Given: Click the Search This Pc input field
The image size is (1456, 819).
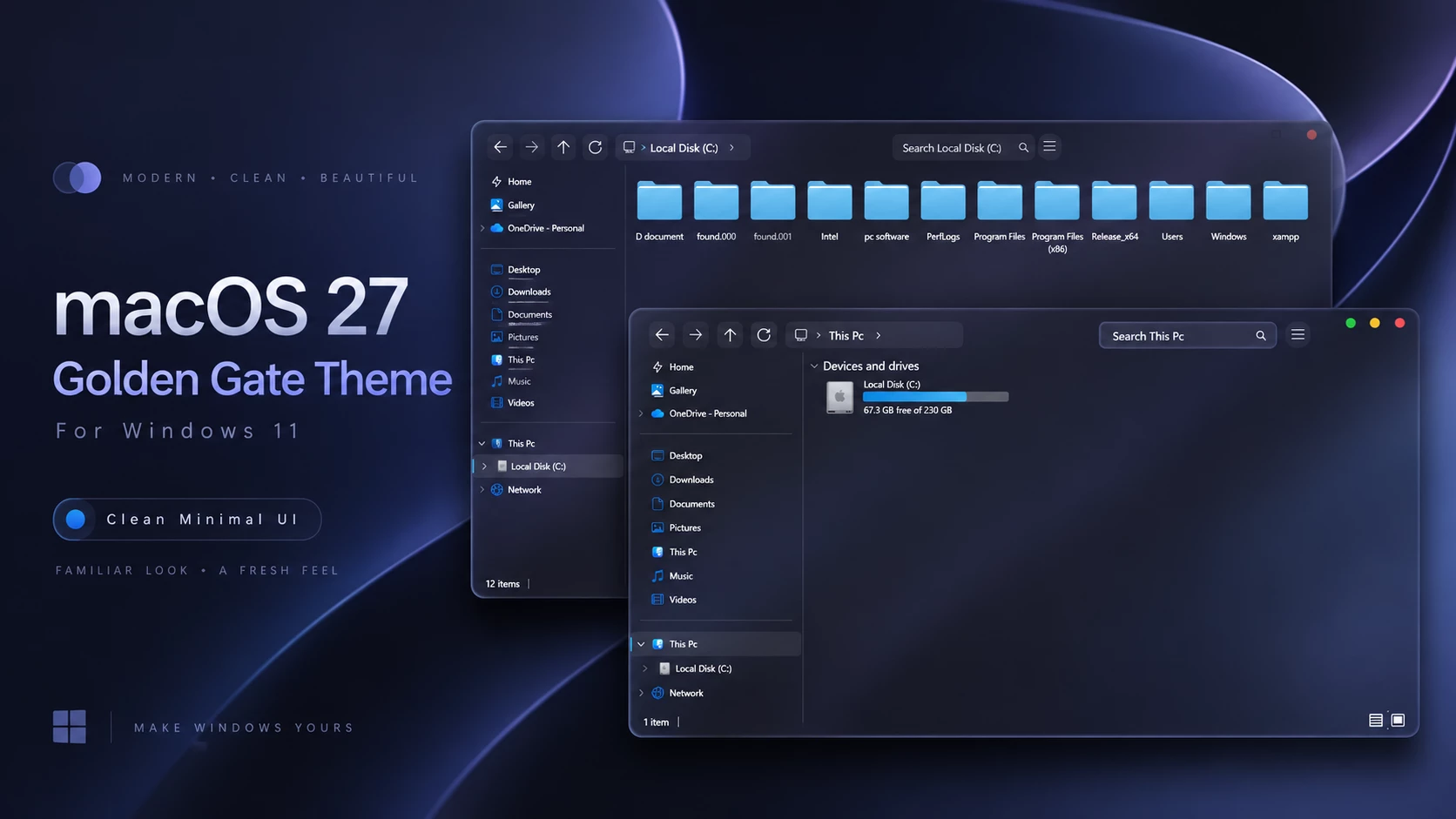Looking at the screenshot, I should tap(1188, 336).
